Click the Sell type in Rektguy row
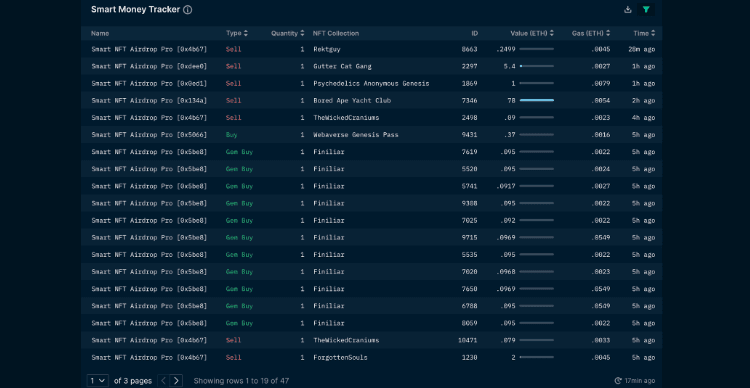 pos(233,49)
